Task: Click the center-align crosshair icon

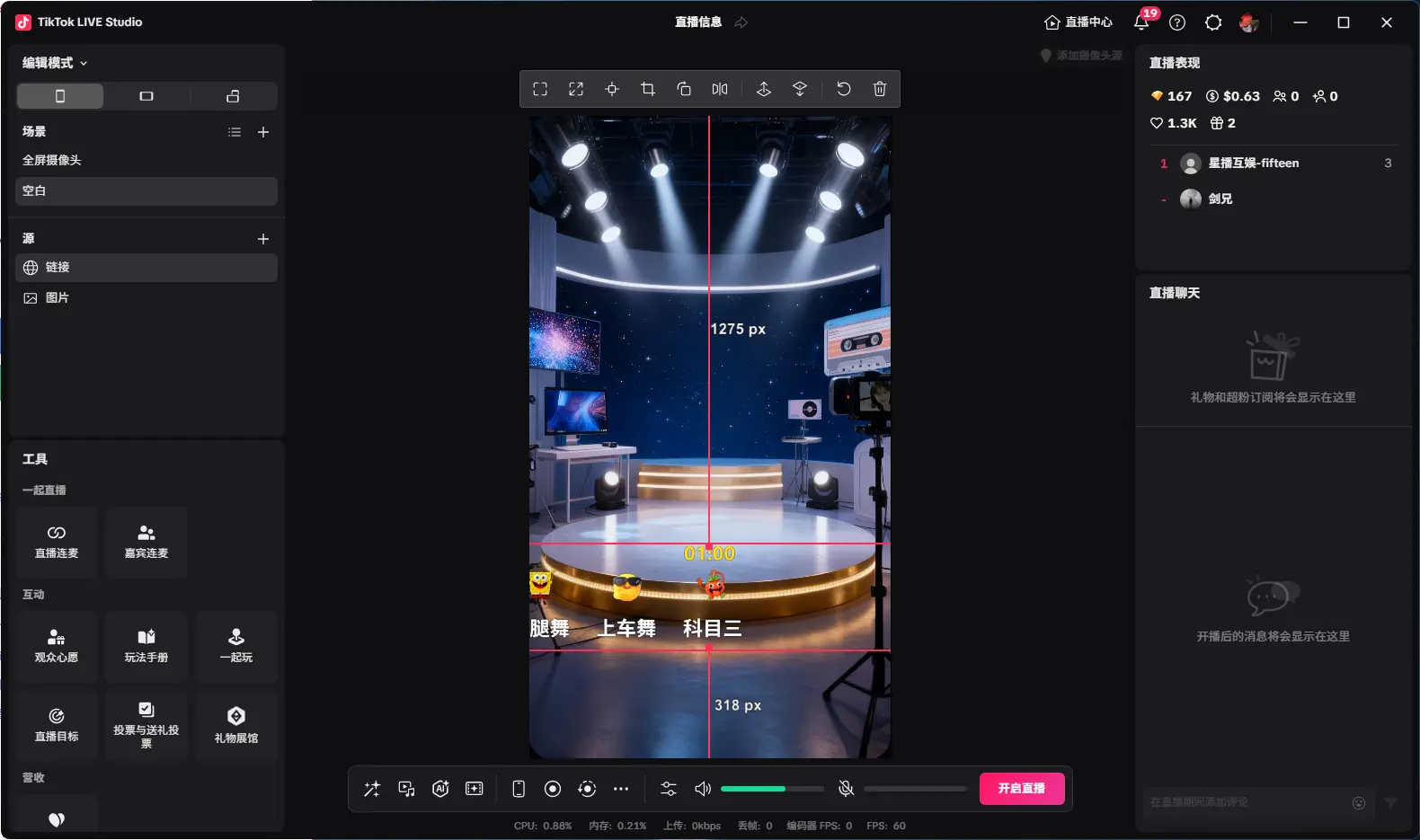Action: 612,89
